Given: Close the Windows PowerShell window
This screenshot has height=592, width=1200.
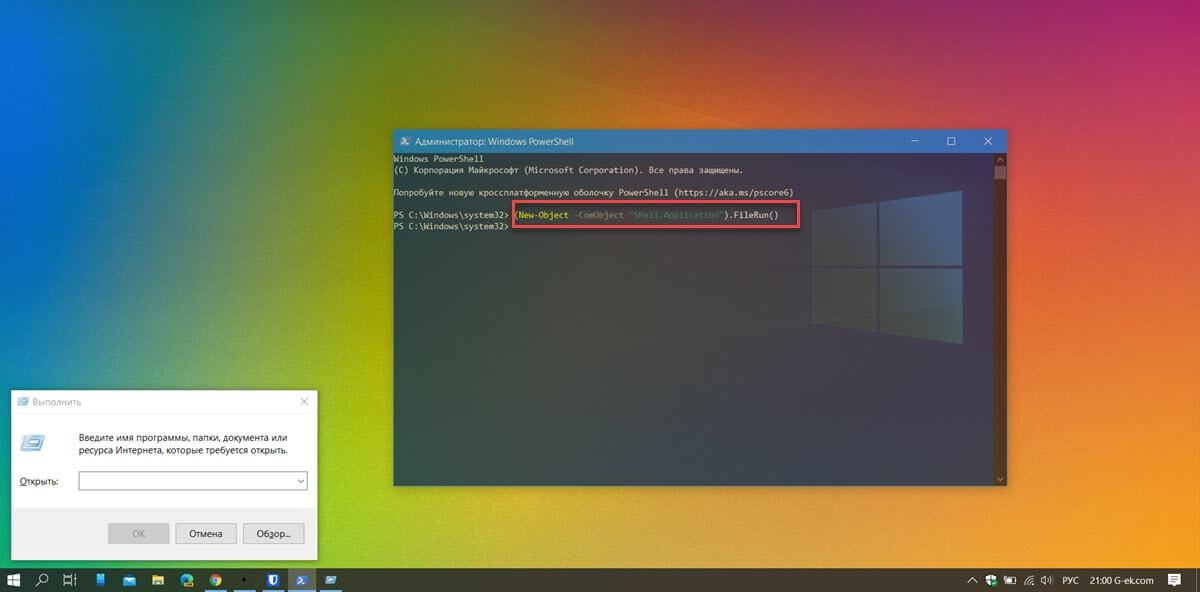Looking at the screenshot, I should (x=988, y=141).
